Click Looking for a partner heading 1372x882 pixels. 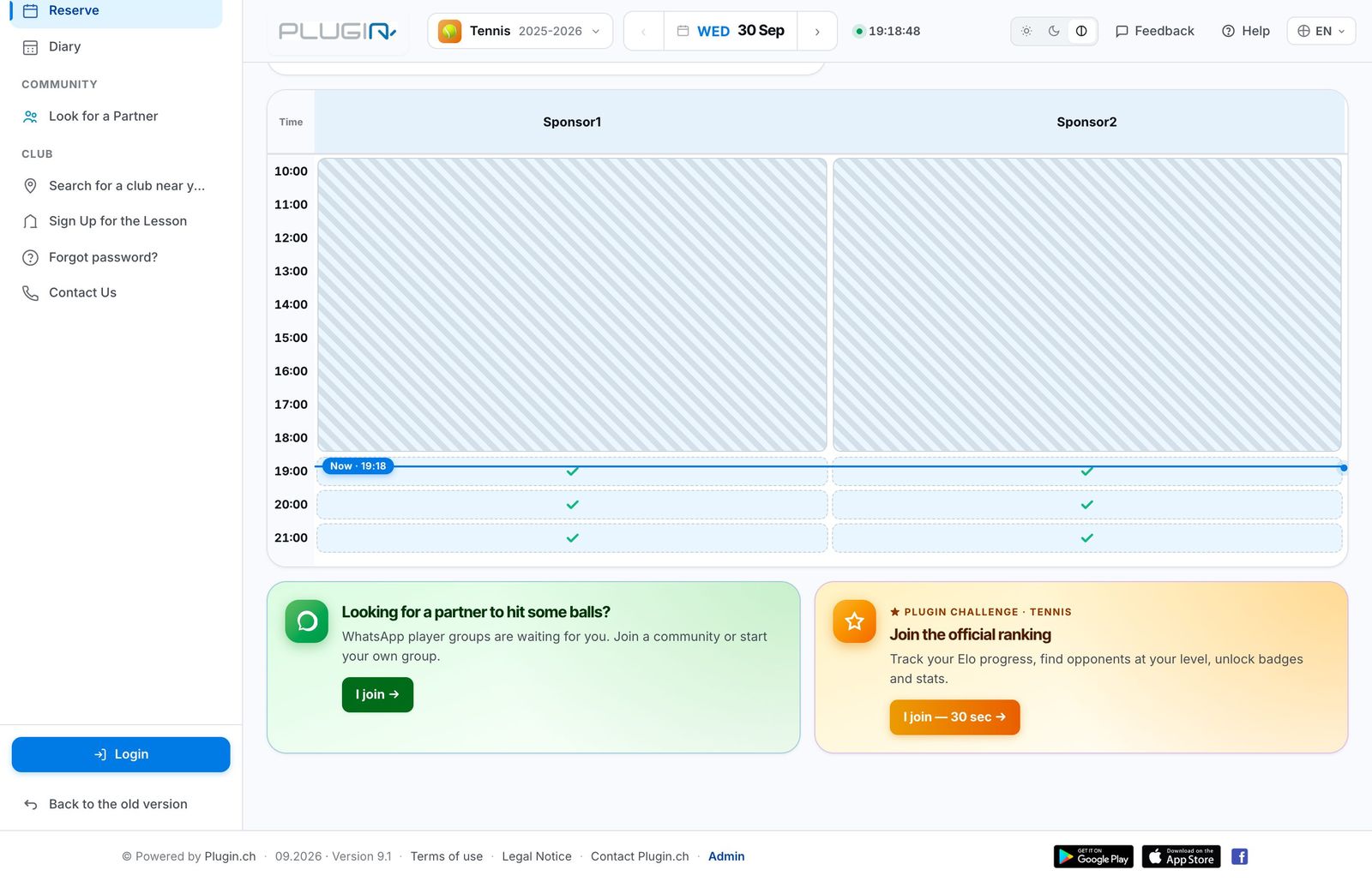point(476,613)
